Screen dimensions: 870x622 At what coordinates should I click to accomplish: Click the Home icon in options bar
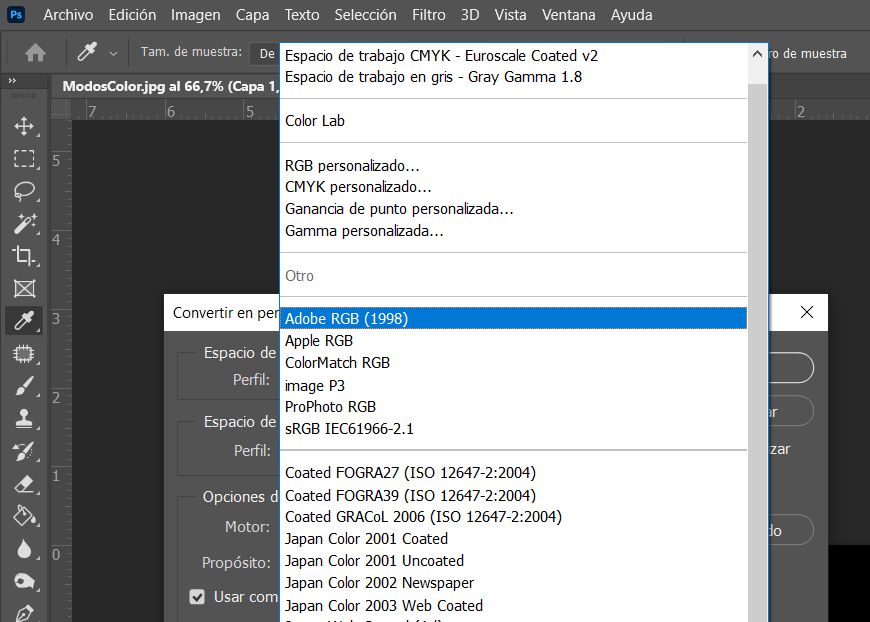pos(35,53)
